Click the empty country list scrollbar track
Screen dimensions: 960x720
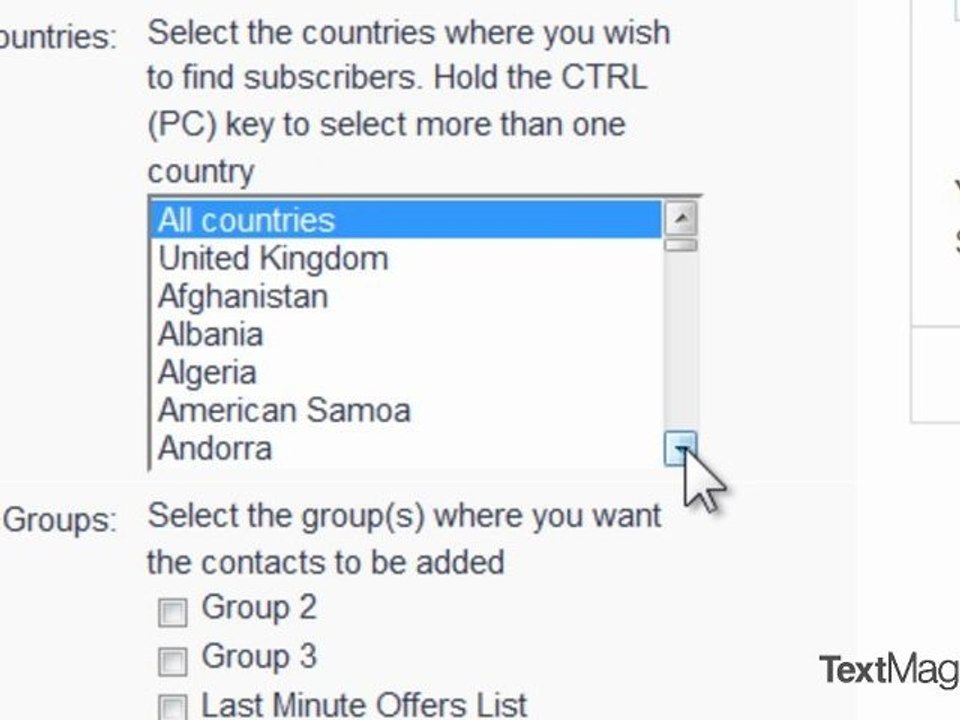(681, 340)
